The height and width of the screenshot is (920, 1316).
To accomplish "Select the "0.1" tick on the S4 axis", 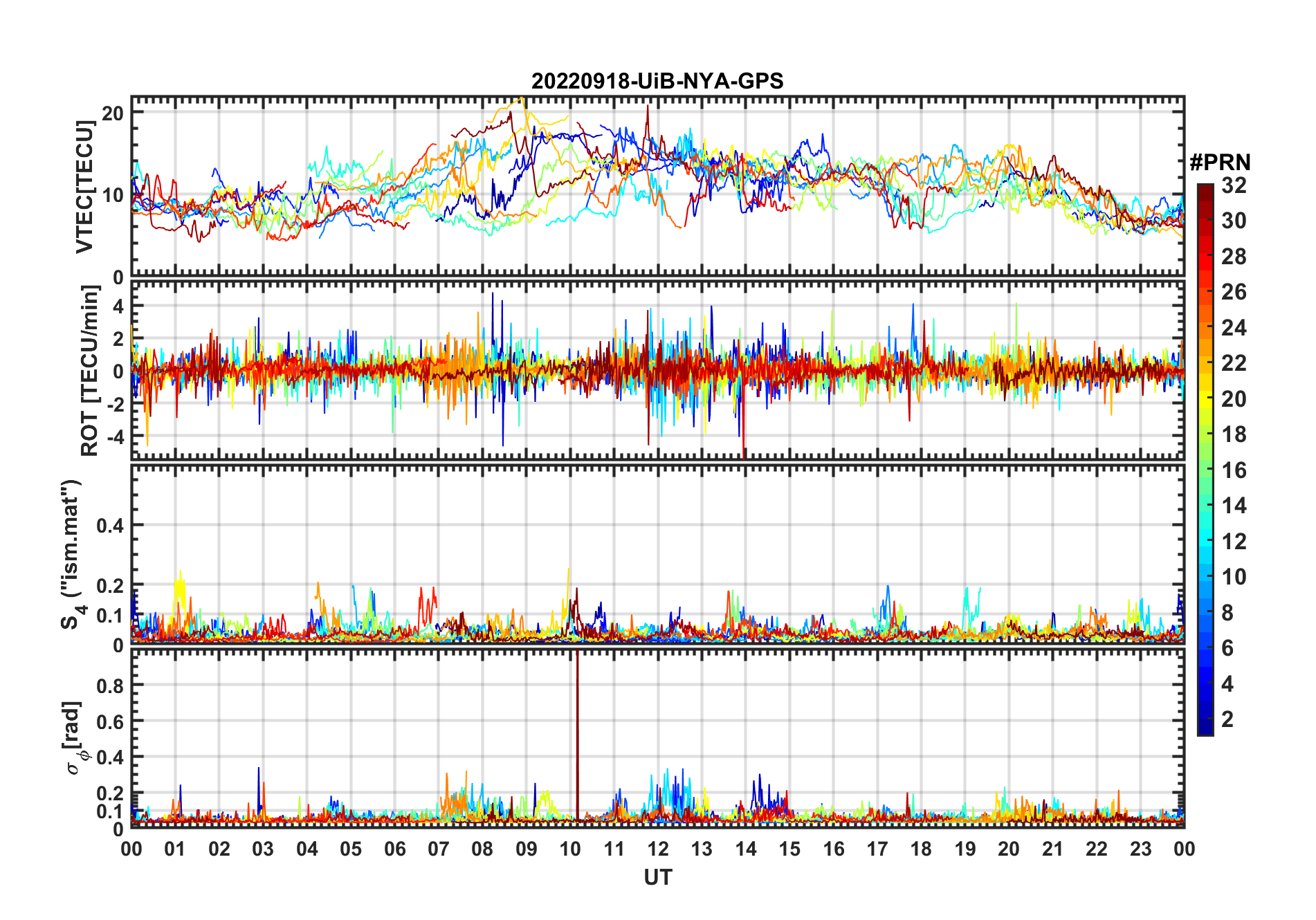I will pyautogui.click(x=110, y=616).
